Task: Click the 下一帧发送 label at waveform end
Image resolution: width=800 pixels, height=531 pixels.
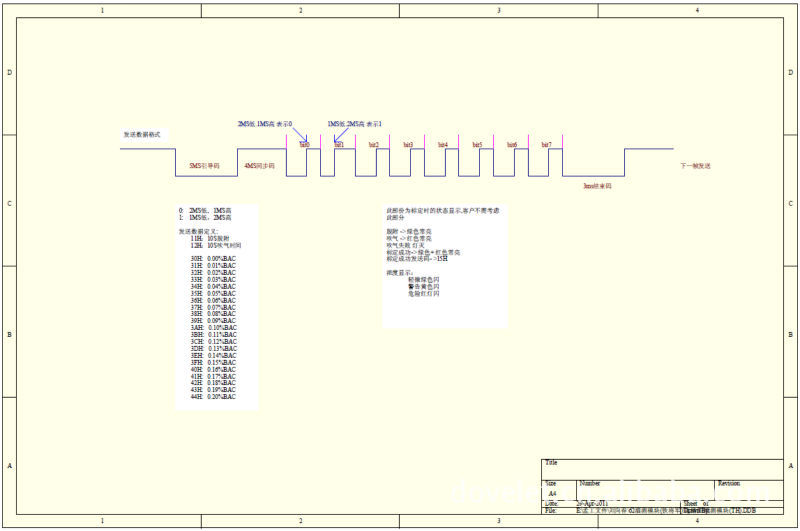Action: (696, 166)
